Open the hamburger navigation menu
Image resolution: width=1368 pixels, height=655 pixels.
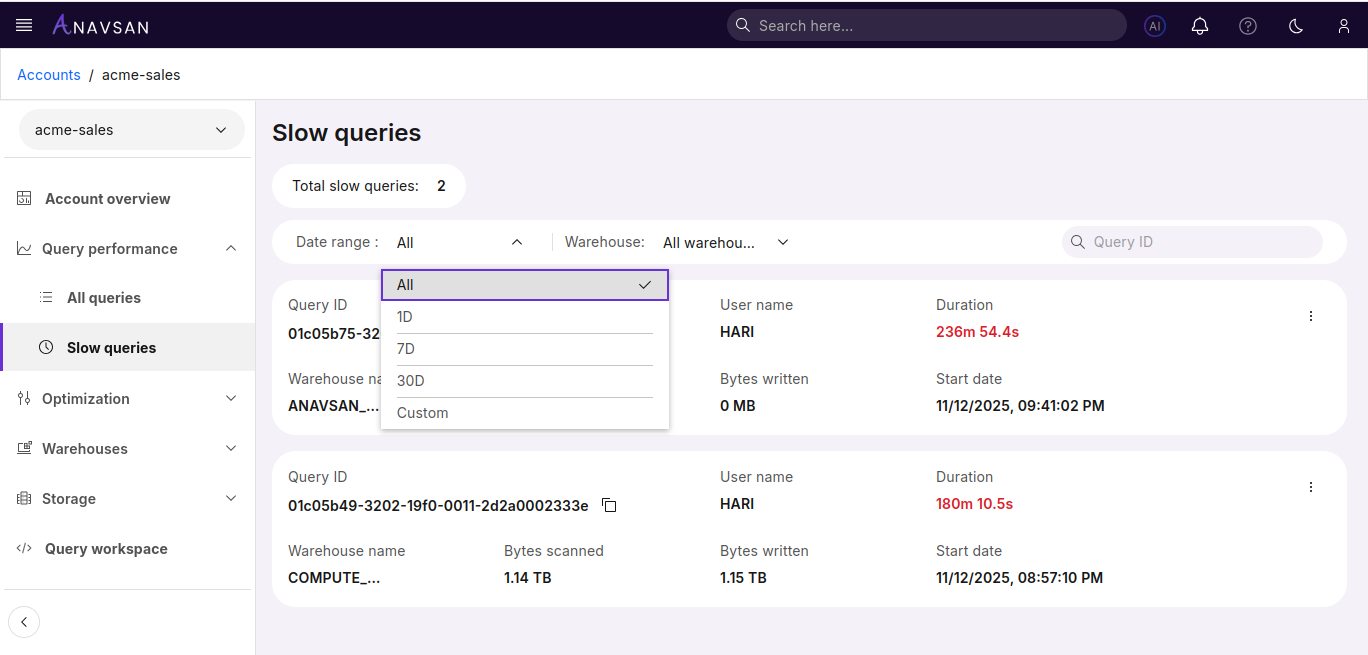tap(24, 25)
